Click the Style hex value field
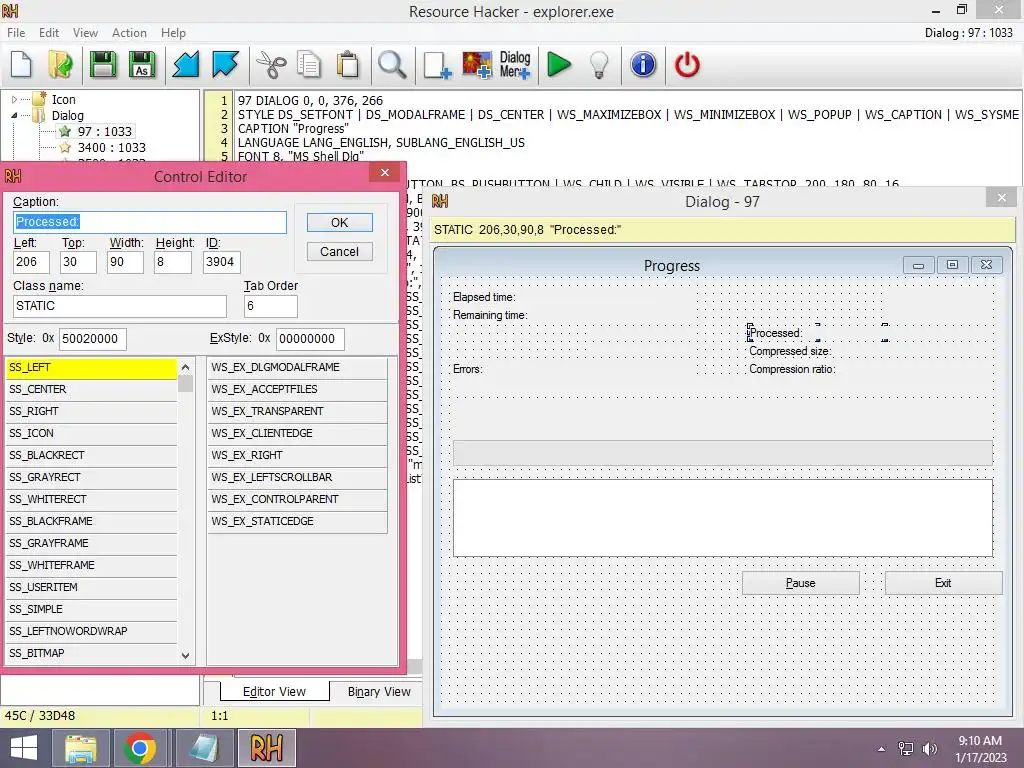This screenshot has height=768, width=1024. [x=92, y=339]
